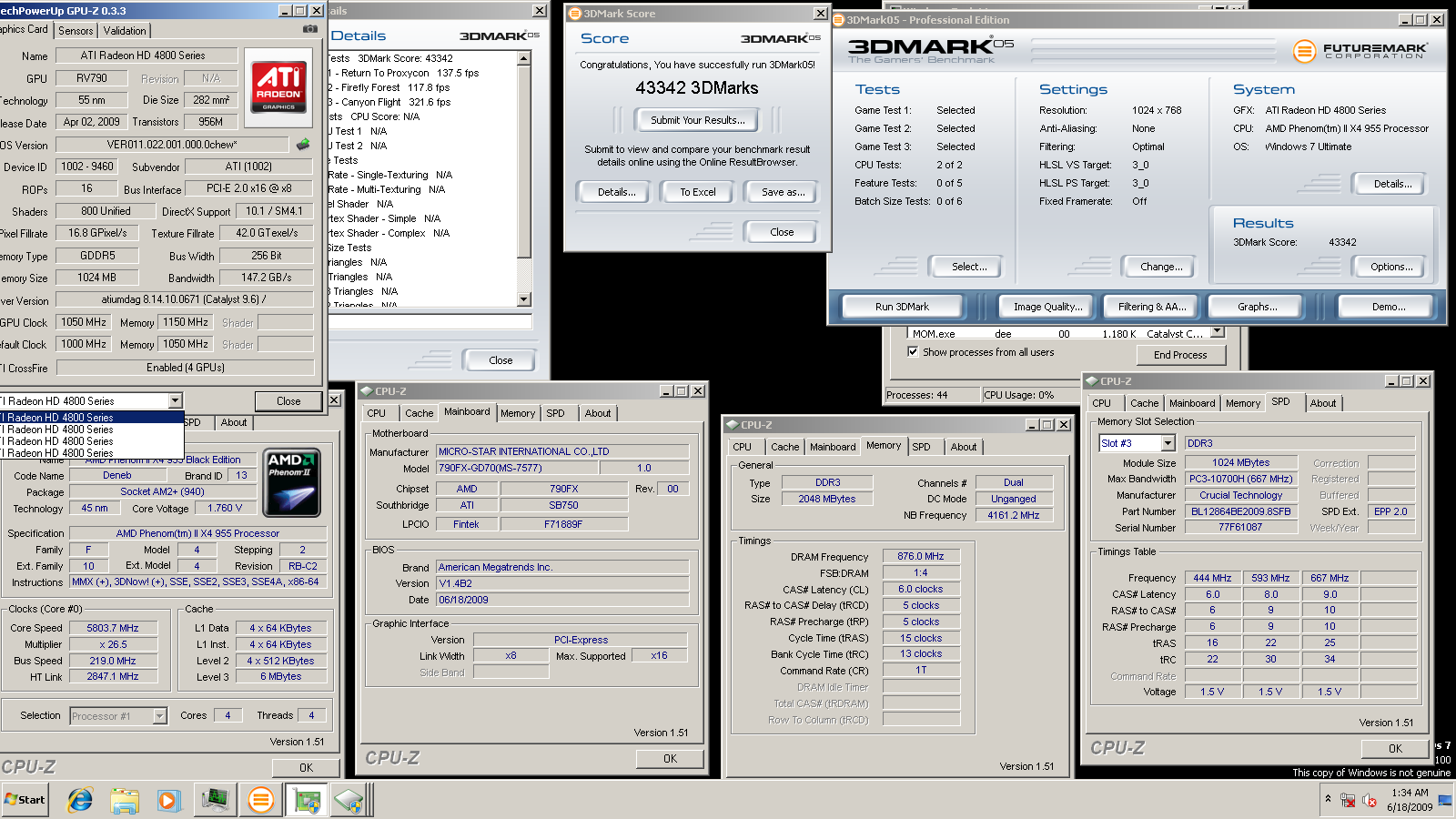Open Memory tab in CPU-Z SPD window
Image resolution: width=1456 pixels, height=819 pixels.
1243,403
